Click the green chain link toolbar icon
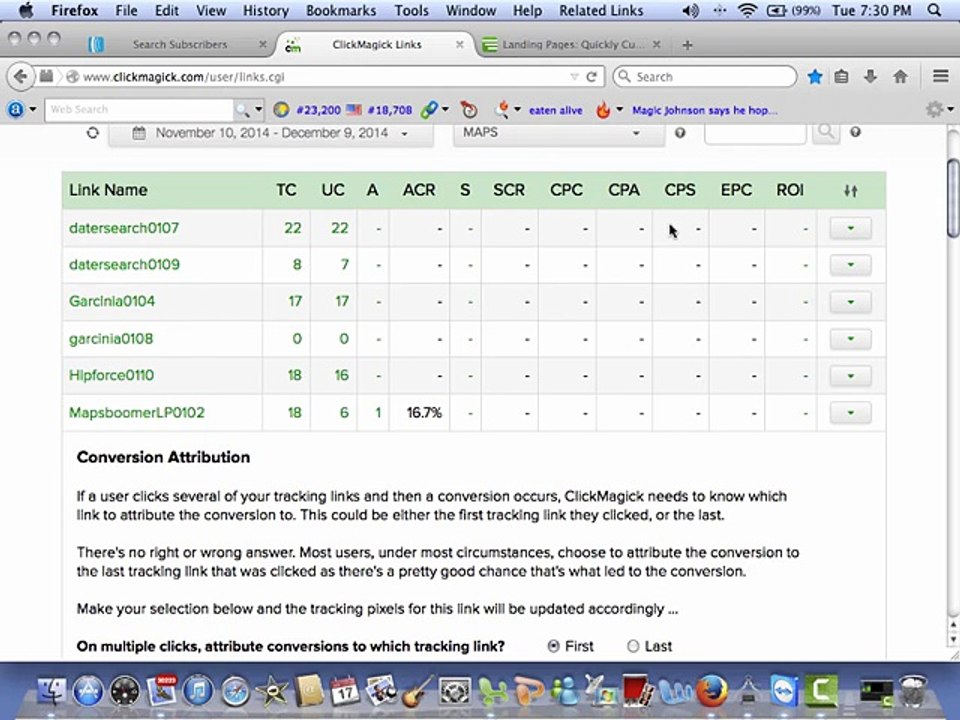This screenshot has height=720, width=960. pyautogui.click(x=429, y=110)
